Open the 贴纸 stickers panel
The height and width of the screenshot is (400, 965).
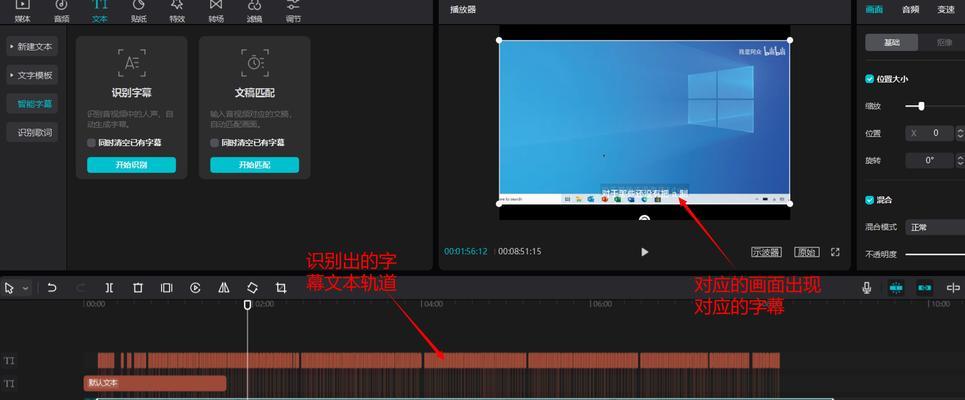[x=138, y=10]
